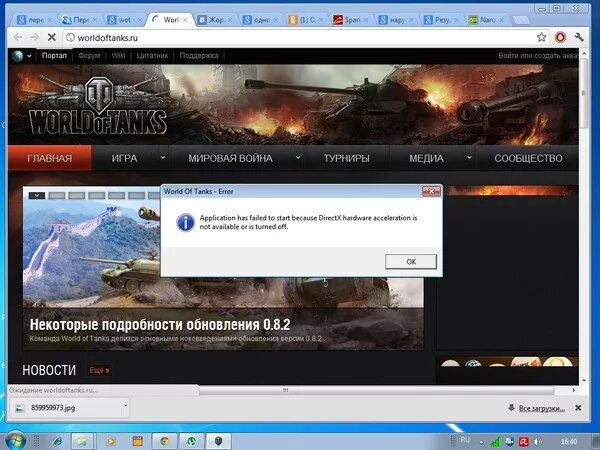Close the active World of Tanks tab
600x450 pixels.
185,20
